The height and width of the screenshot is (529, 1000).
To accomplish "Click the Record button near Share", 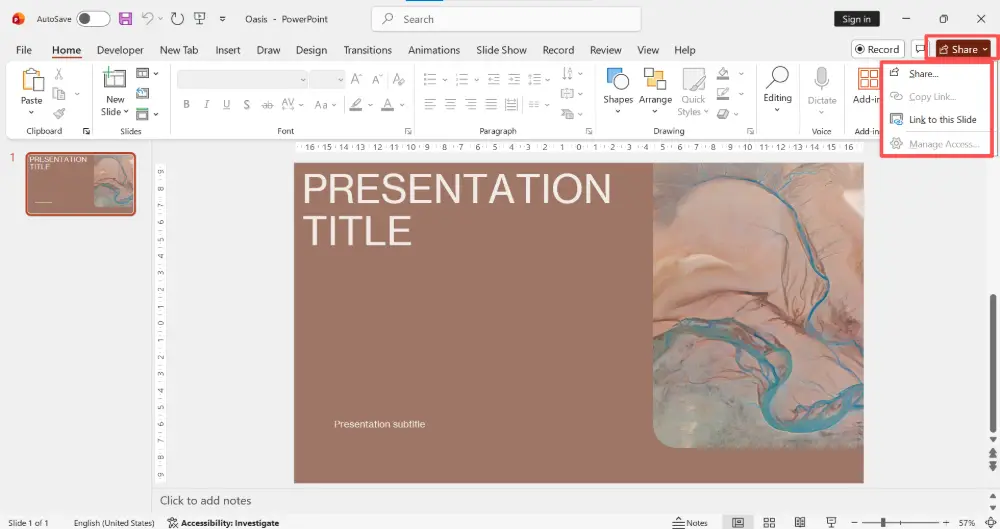I will (878, 49).
